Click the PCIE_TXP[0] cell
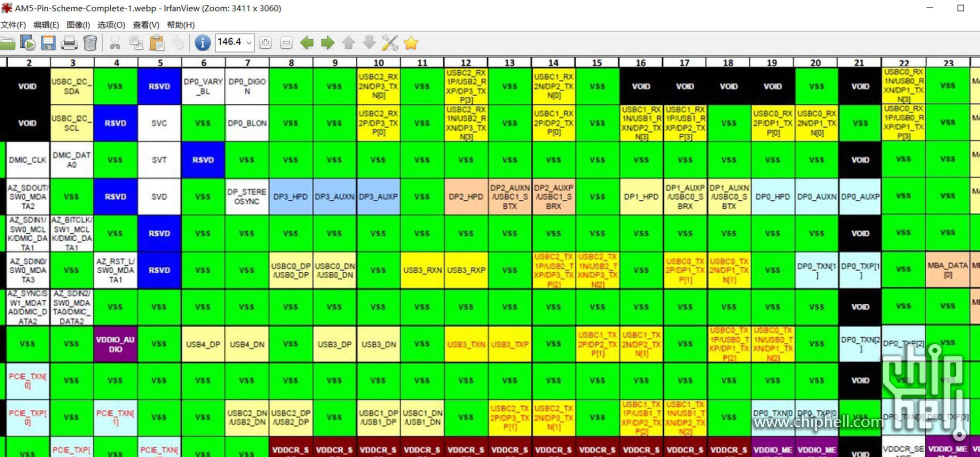Viewport: 980px width, 457px height. [x=28, y=418]
